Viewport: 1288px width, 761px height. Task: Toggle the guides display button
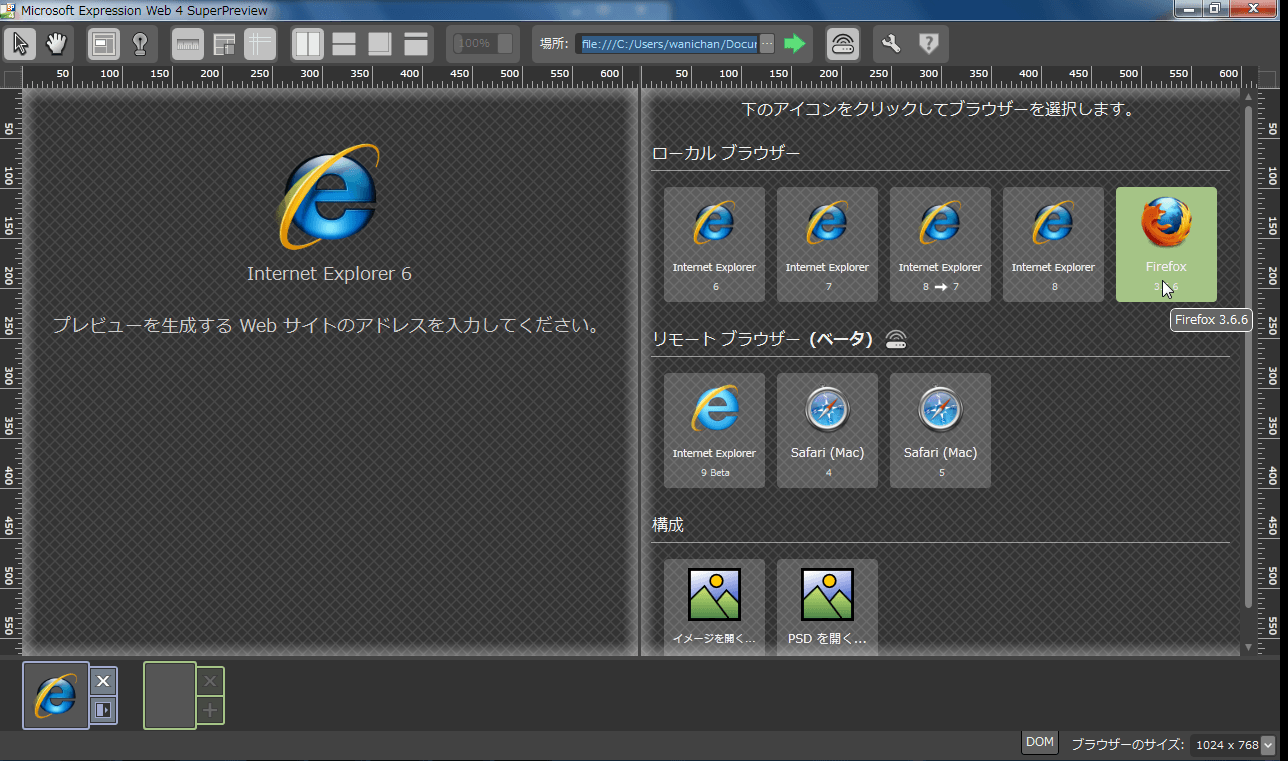[259, 44]
